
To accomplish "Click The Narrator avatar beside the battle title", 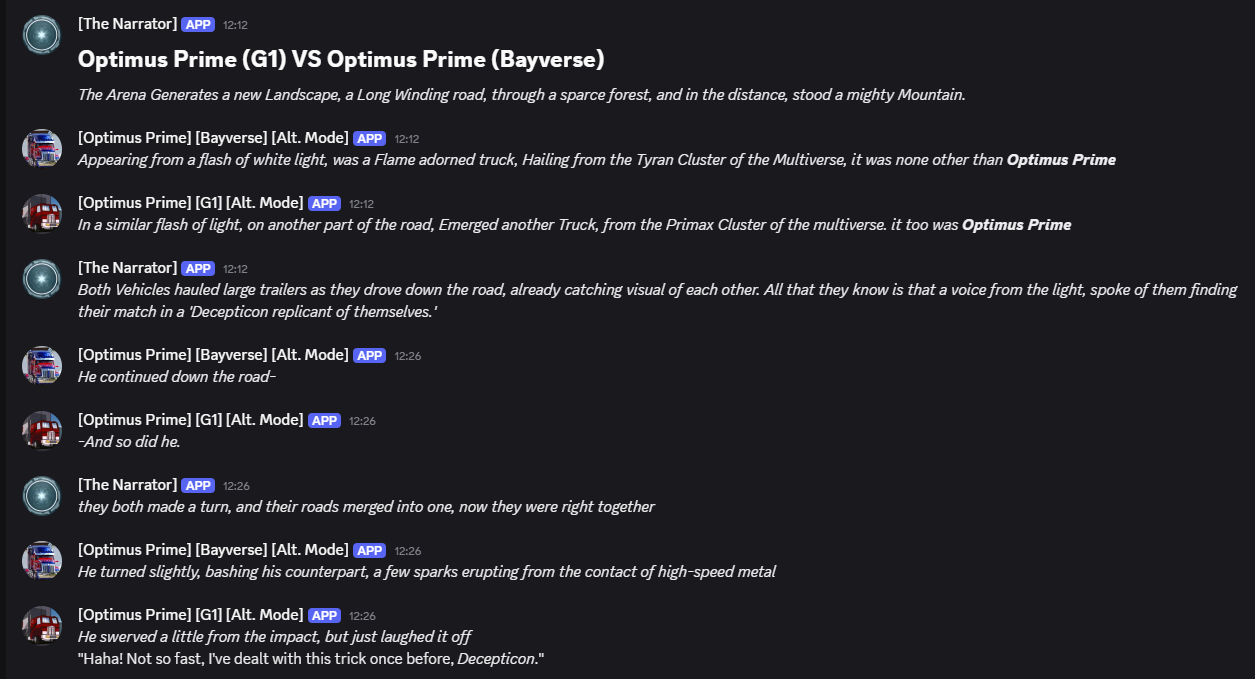I will [x=42, y=34].
